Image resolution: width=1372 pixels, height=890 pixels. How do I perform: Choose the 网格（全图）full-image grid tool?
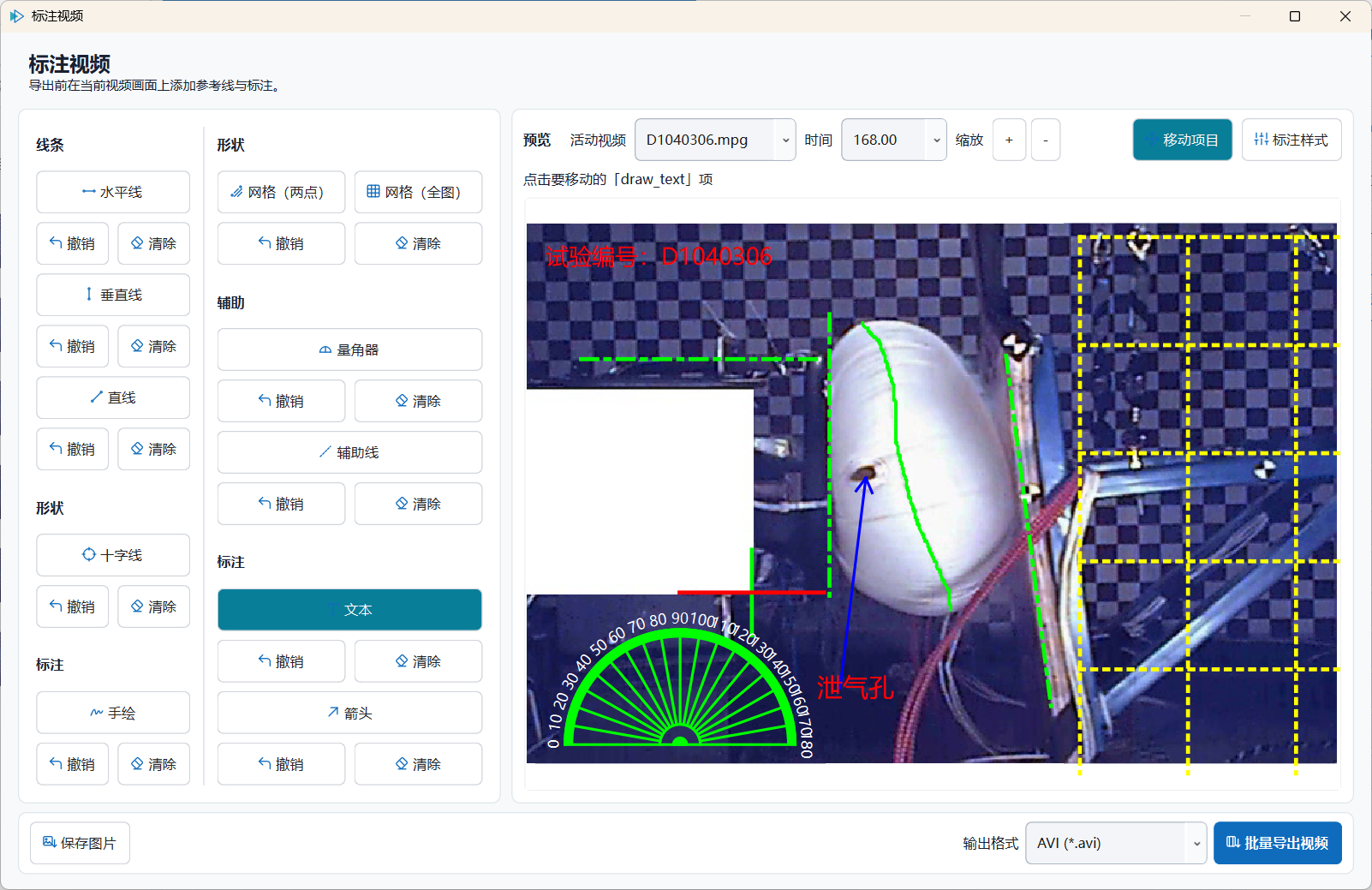(418, 192)
